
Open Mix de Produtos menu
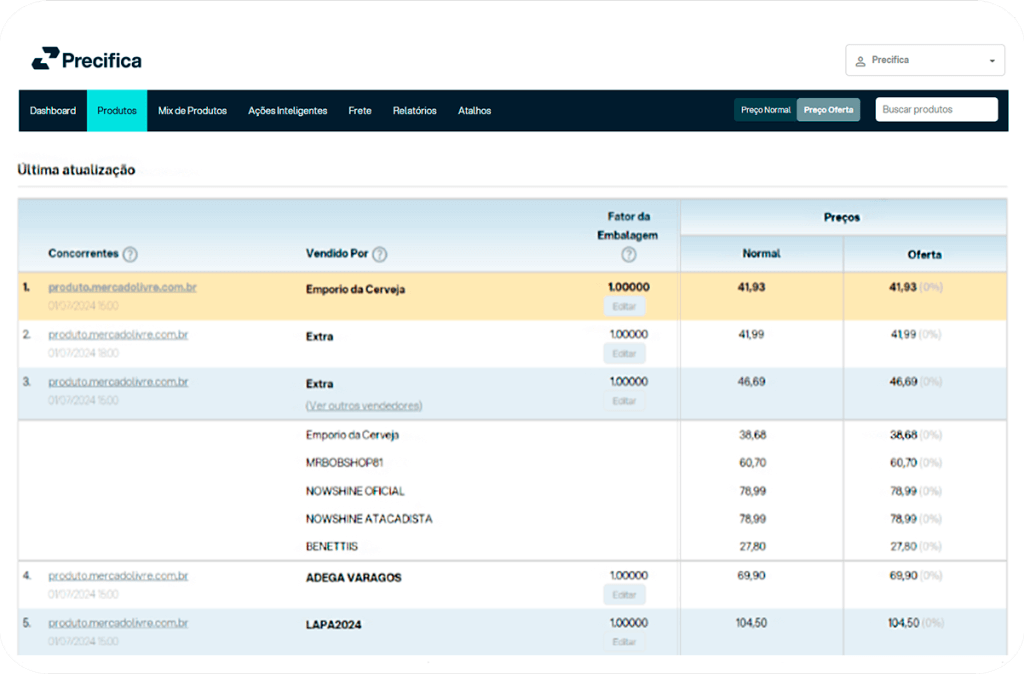[192, 110]
